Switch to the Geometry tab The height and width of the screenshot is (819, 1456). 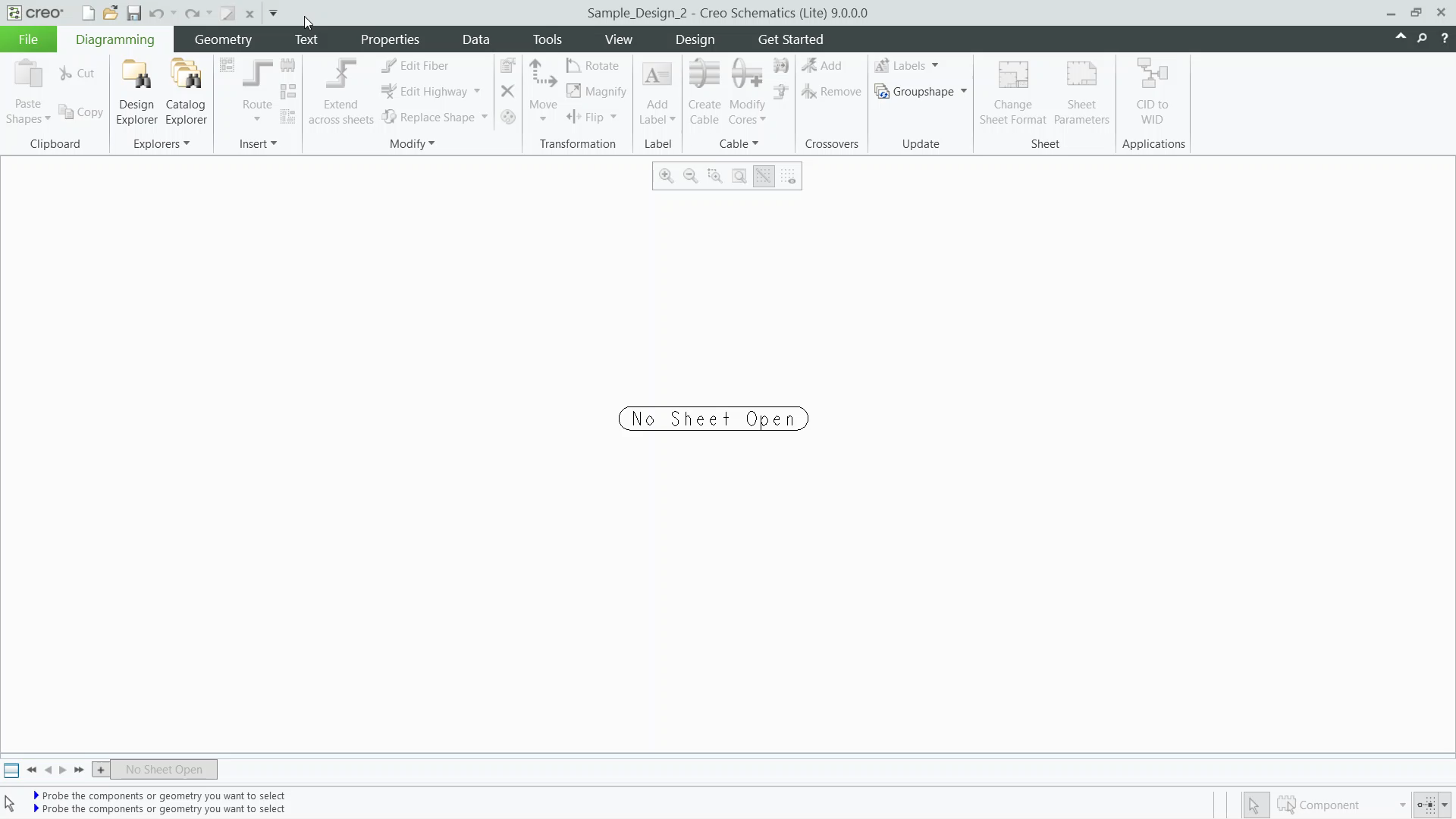click(x=223, y=39)
